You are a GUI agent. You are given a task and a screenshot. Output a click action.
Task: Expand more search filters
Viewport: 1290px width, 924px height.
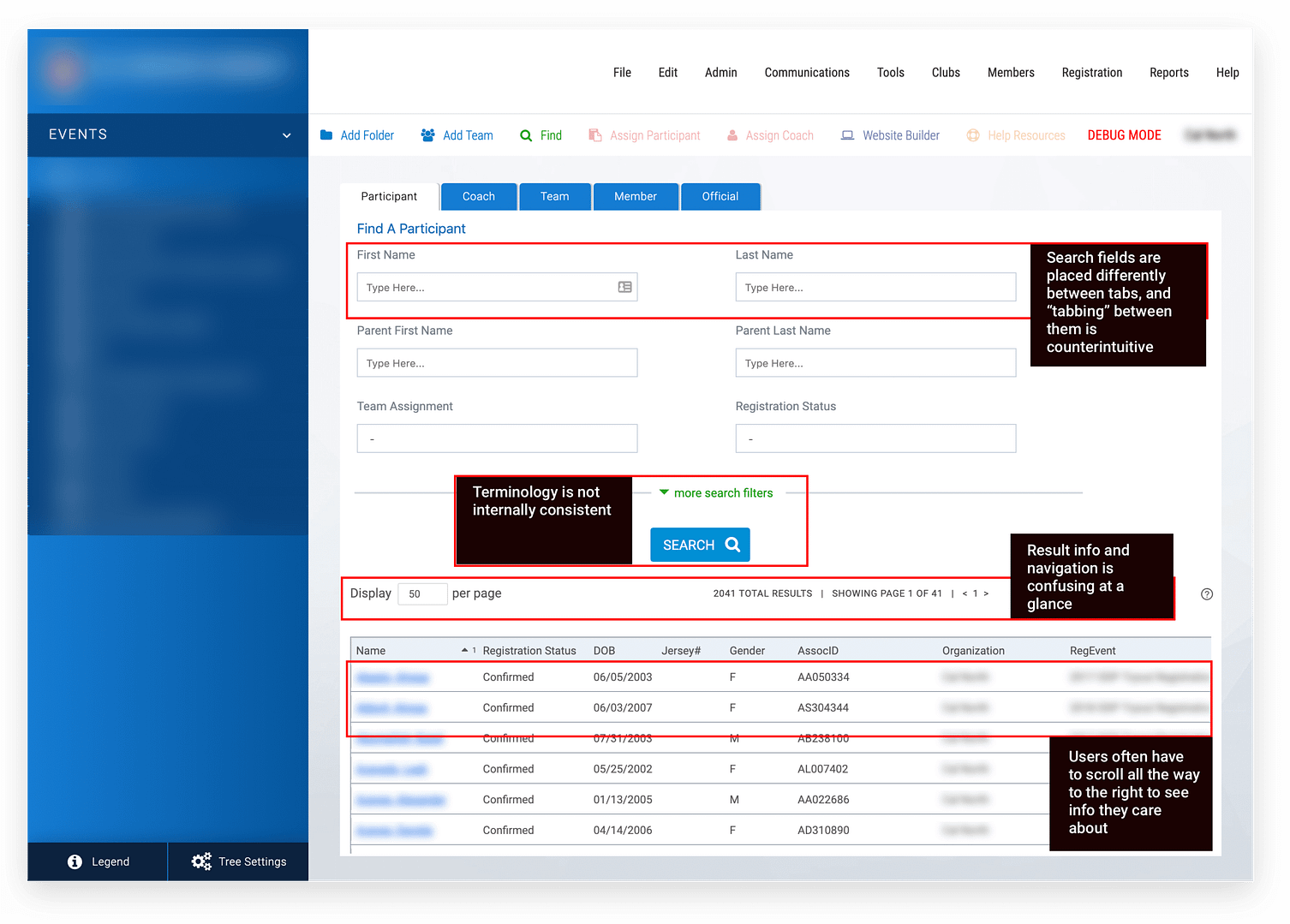coord(716,493)
